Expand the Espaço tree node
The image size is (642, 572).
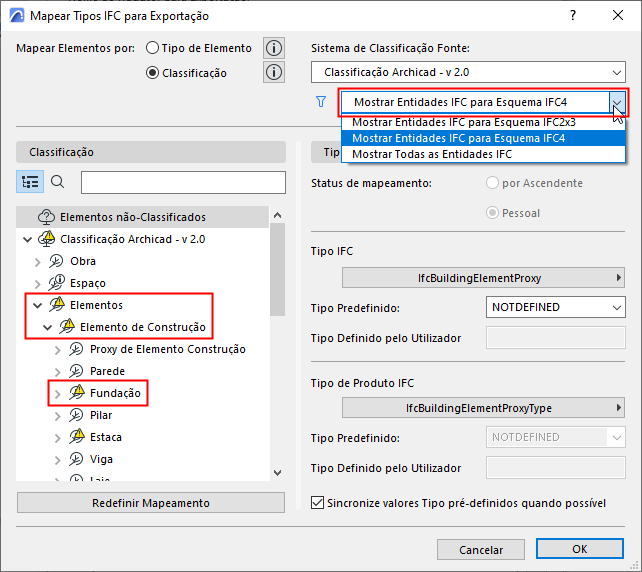(38, 283)
